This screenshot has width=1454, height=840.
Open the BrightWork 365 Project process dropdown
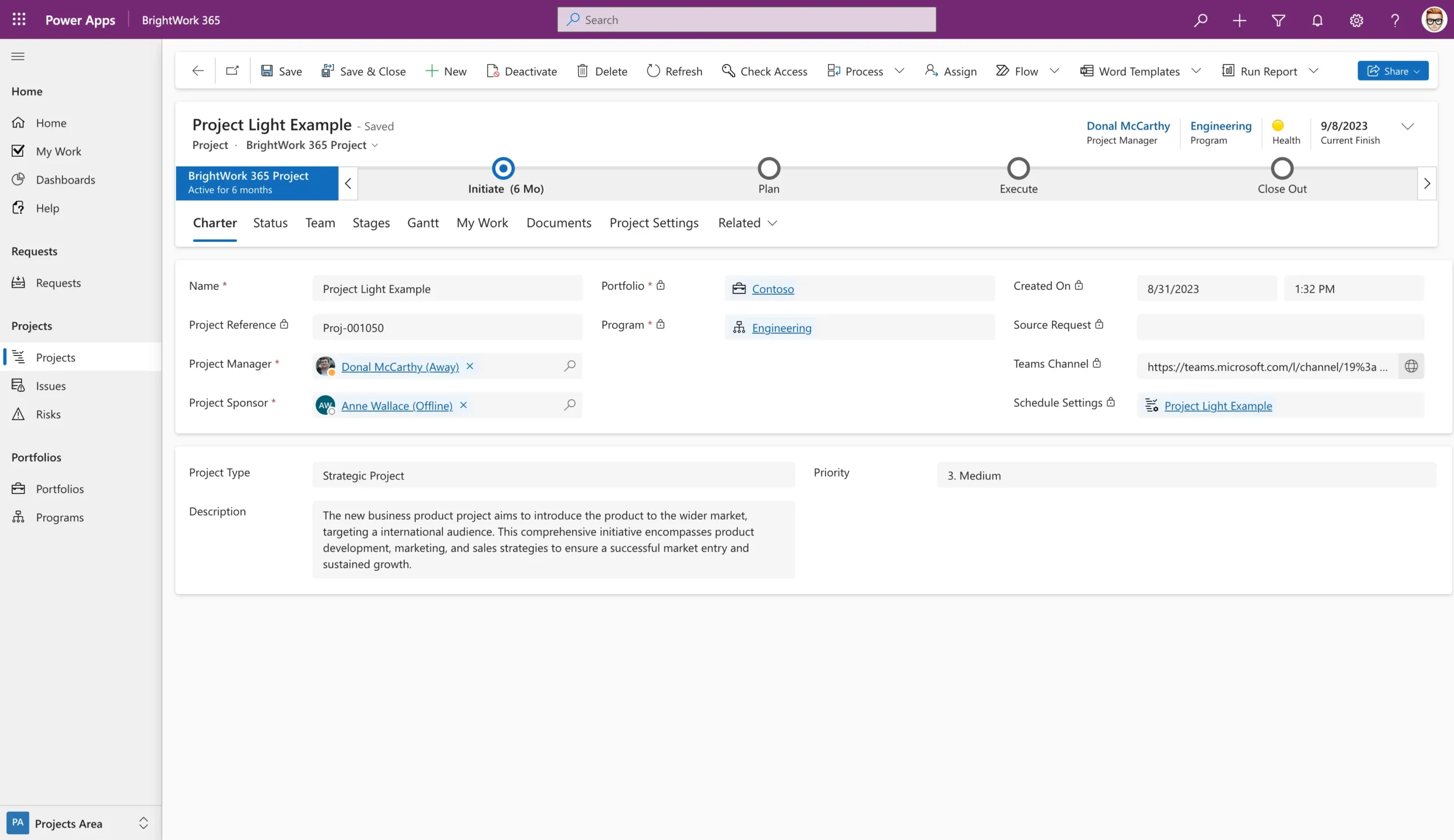point(375,145)
